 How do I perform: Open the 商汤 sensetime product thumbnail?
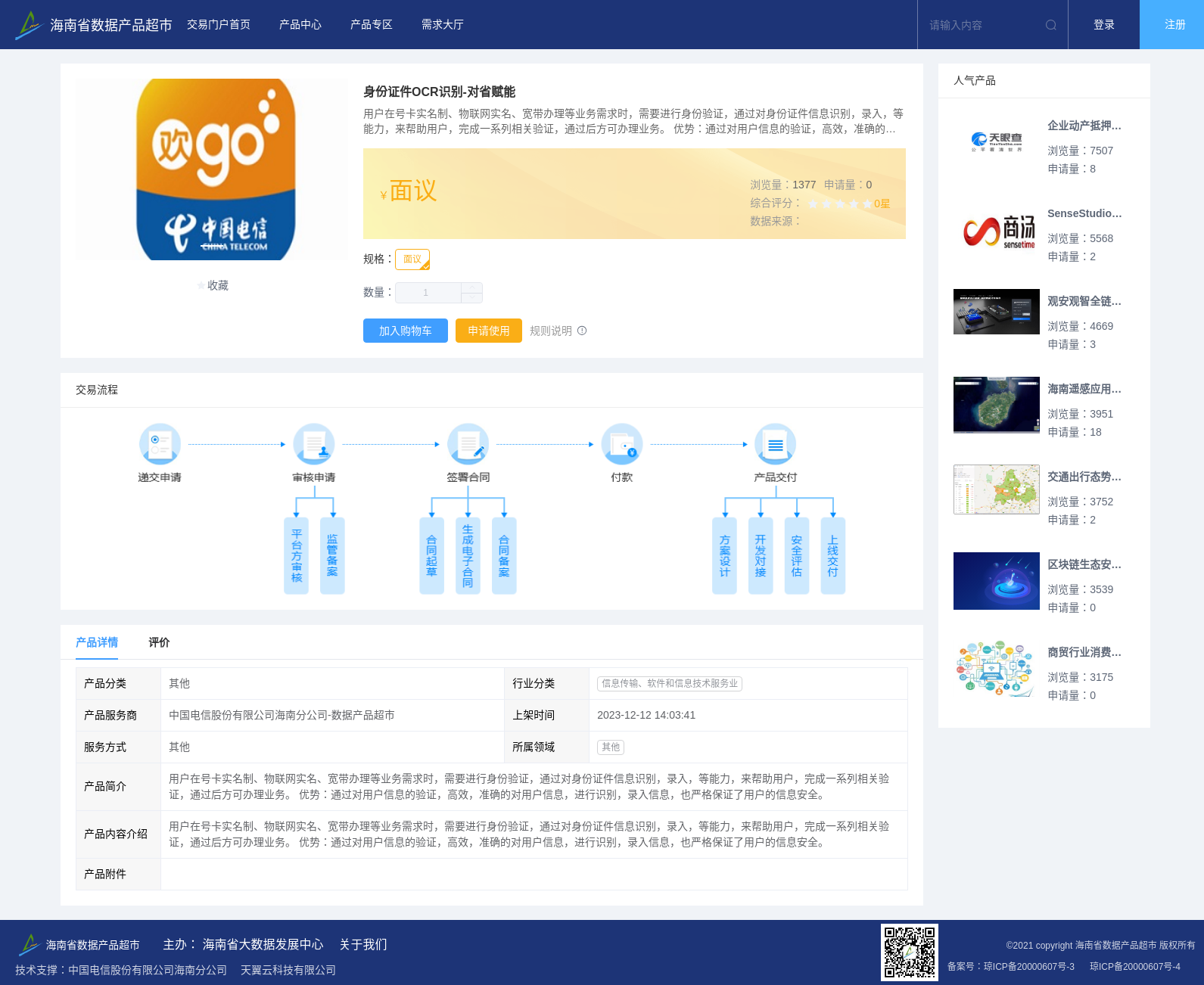coord(997,230)
